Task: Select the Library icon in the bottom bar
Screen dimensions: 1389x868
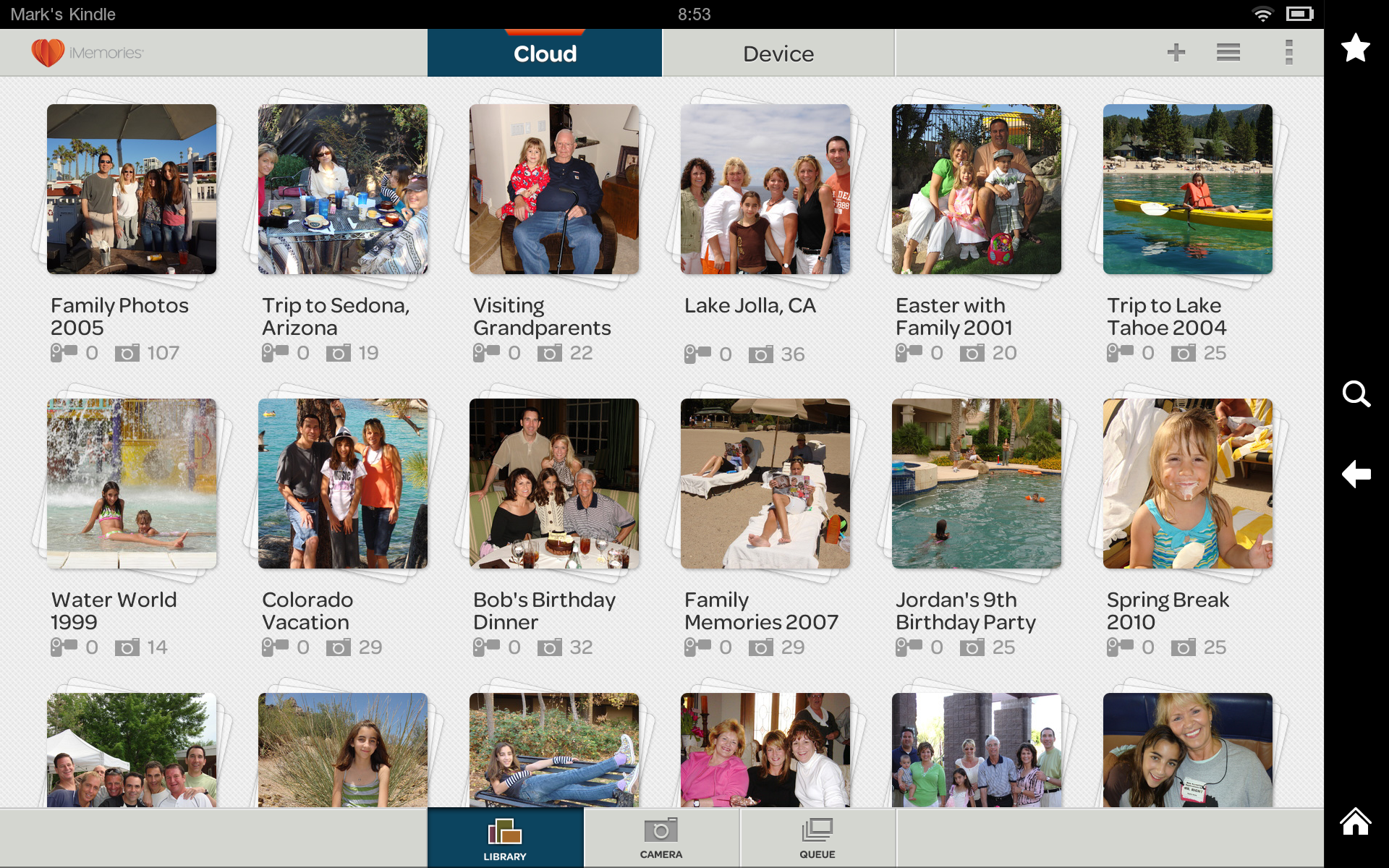Action: (x=505, y=837)
